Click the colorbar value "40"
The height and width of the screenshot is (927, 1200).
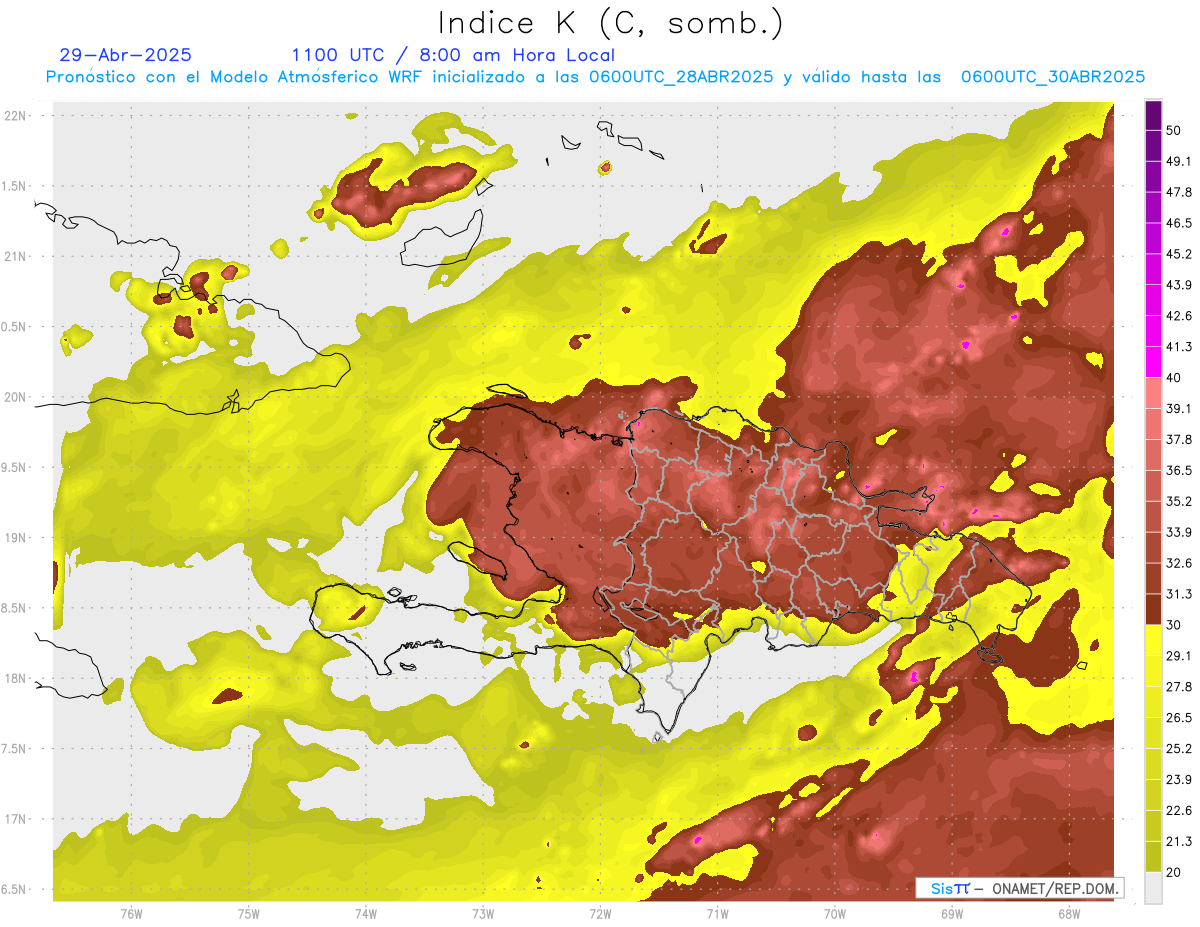point(1175,378)
